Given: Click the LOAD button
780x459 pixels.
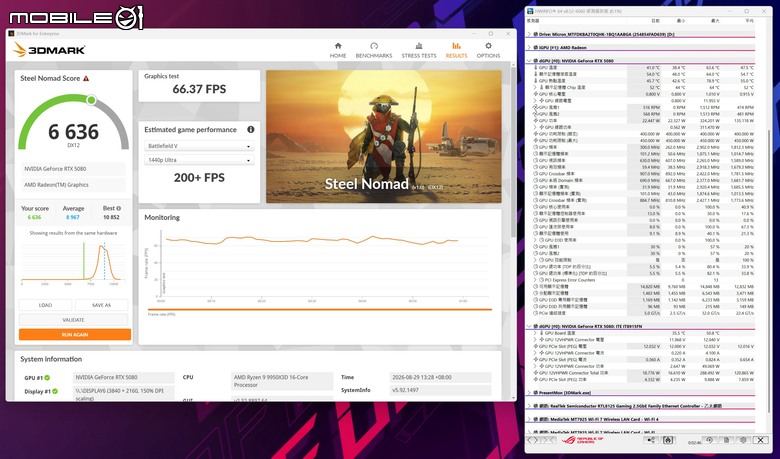Looking at the screenshot, I should click(45, 305).
